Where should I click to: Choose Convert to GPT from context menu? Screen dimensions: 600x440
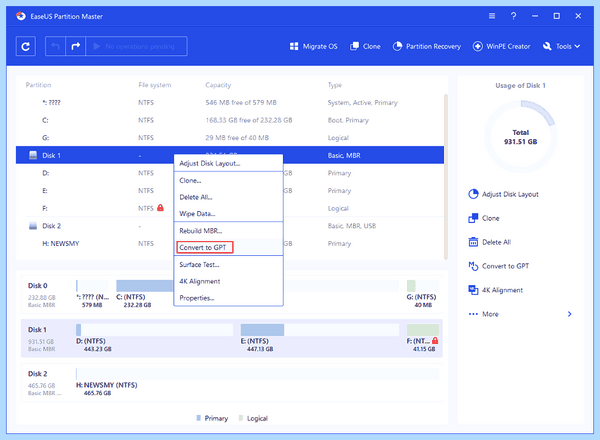point(228,248)
